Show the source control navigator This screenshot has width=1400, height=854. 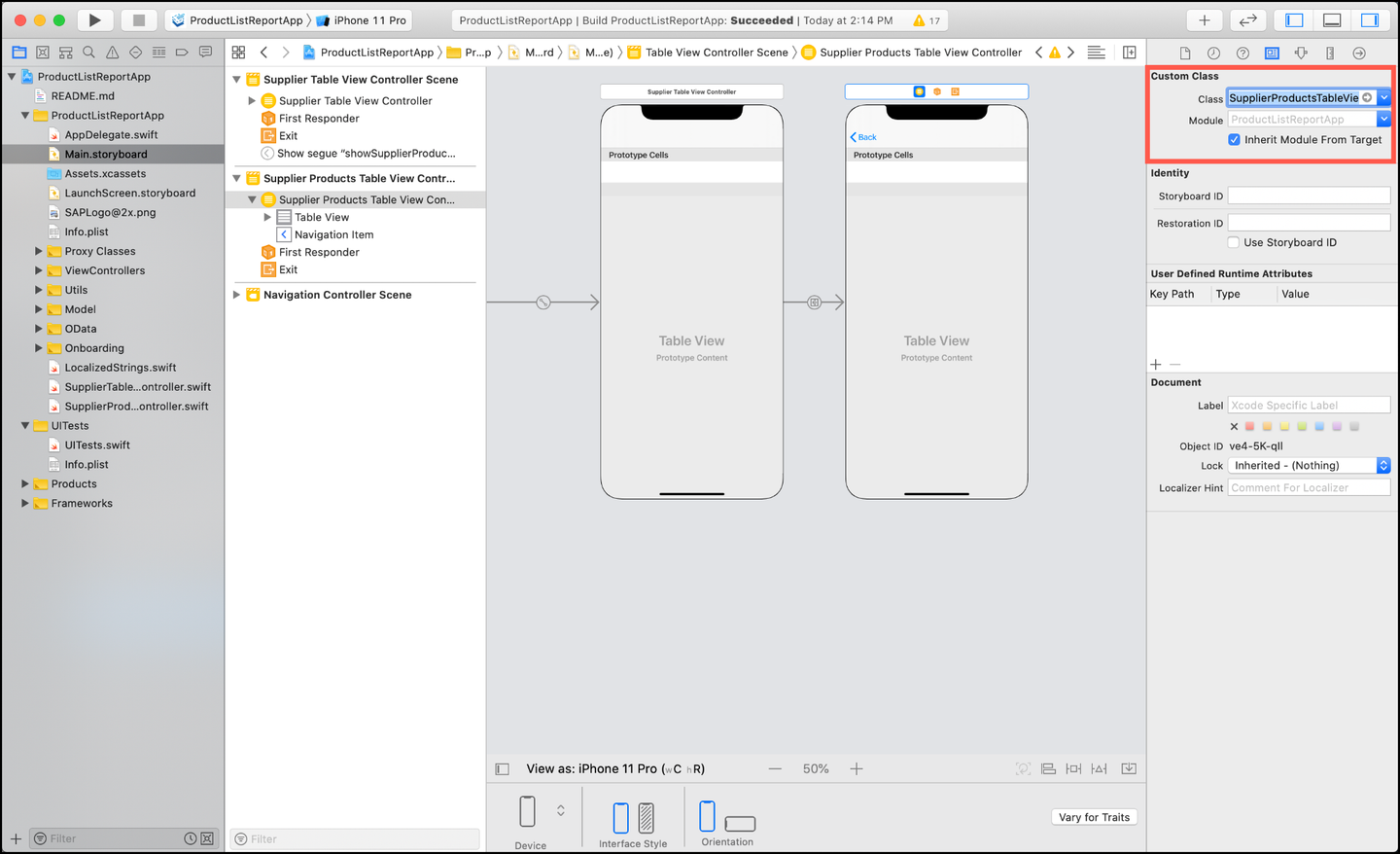(43, 53)
